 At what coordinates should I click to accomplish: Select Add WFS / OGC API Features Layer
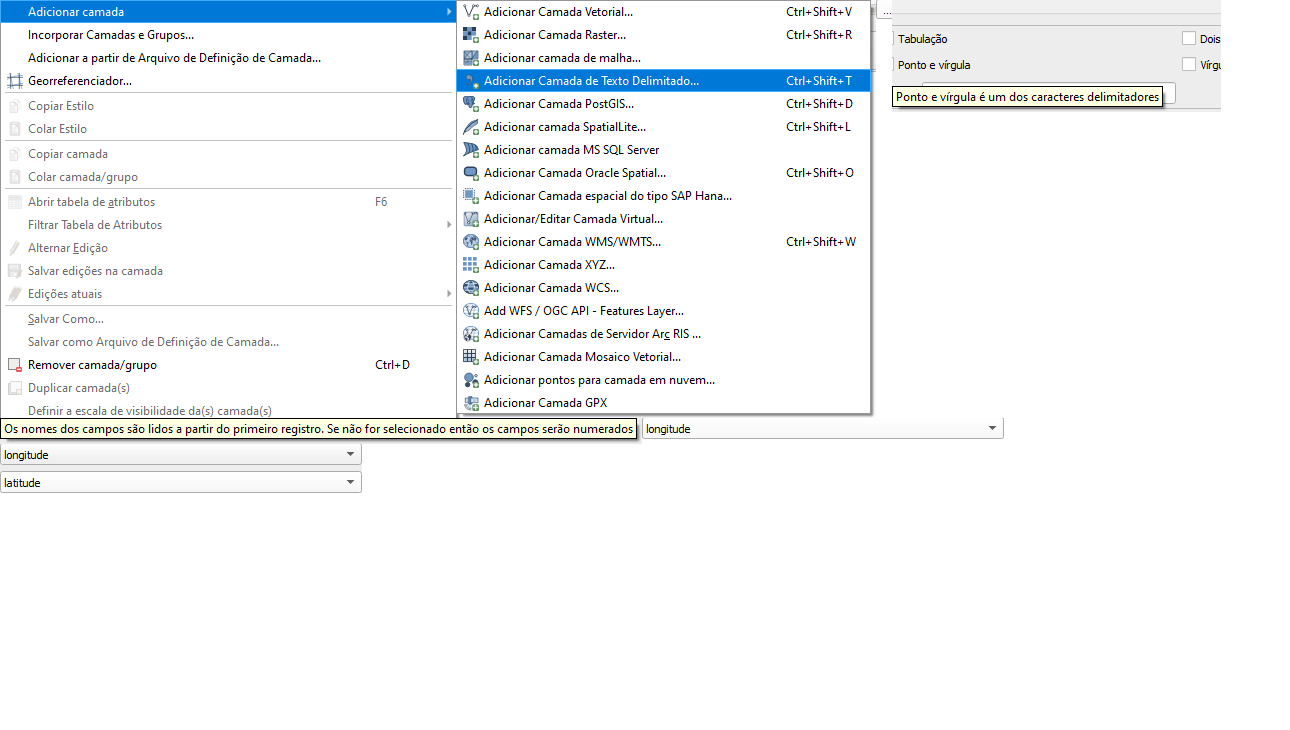click(583, 311)
